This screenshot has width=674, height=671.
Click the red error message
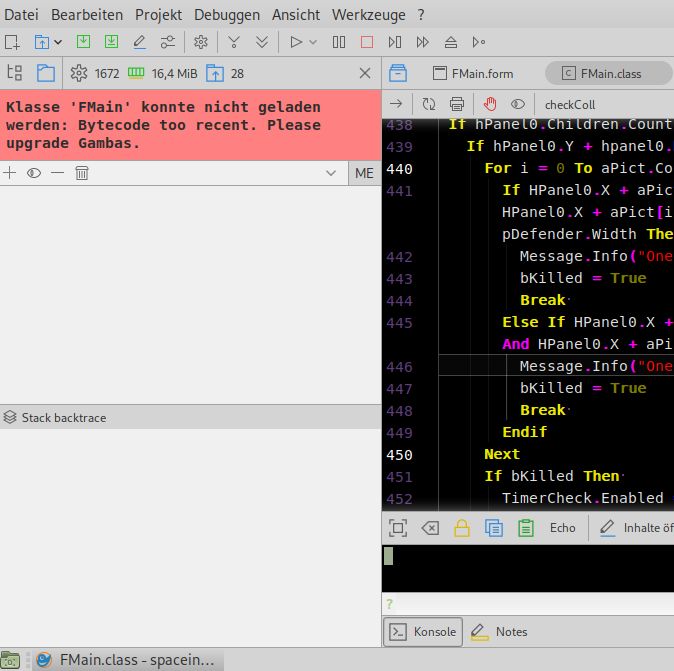pos(190,125)
